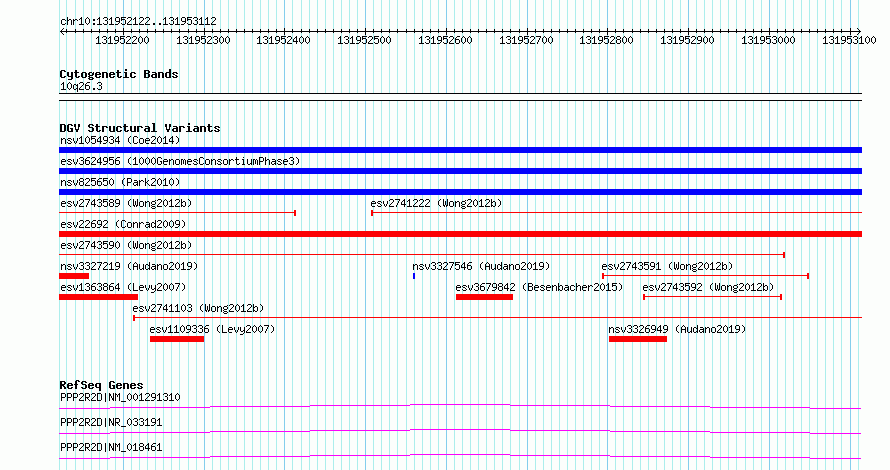Select nsv3327546 (Audano2019) label
890x470 pixels.
481,266
